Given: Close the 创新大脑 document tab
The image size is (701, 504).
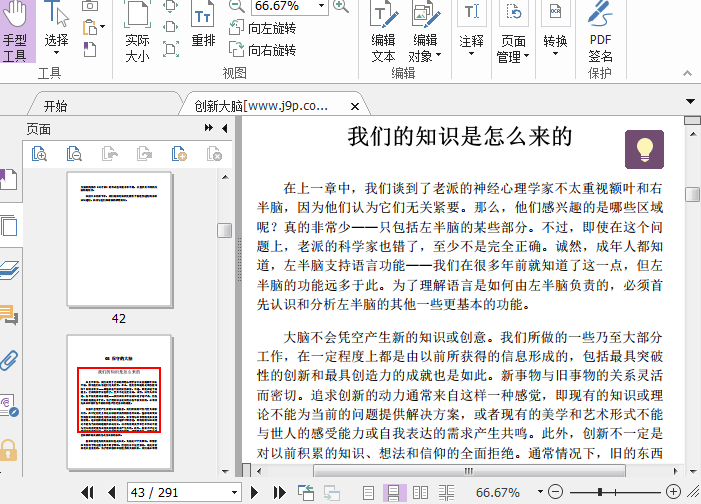Looking at the screenshot, I should pyautogui.click(x=355, y=106).
